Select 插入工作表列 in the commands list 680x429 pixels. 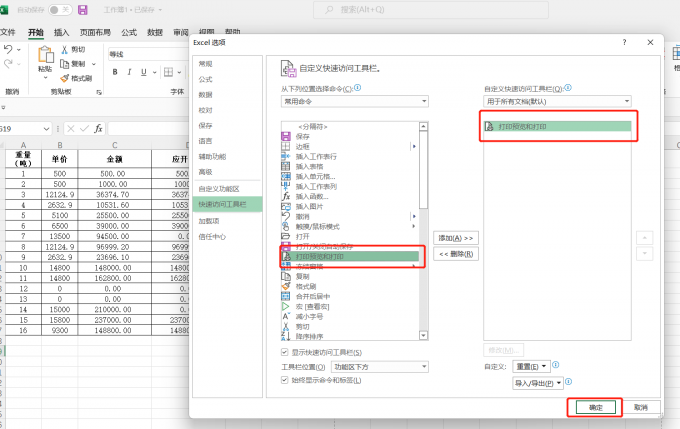pos(350,186)
